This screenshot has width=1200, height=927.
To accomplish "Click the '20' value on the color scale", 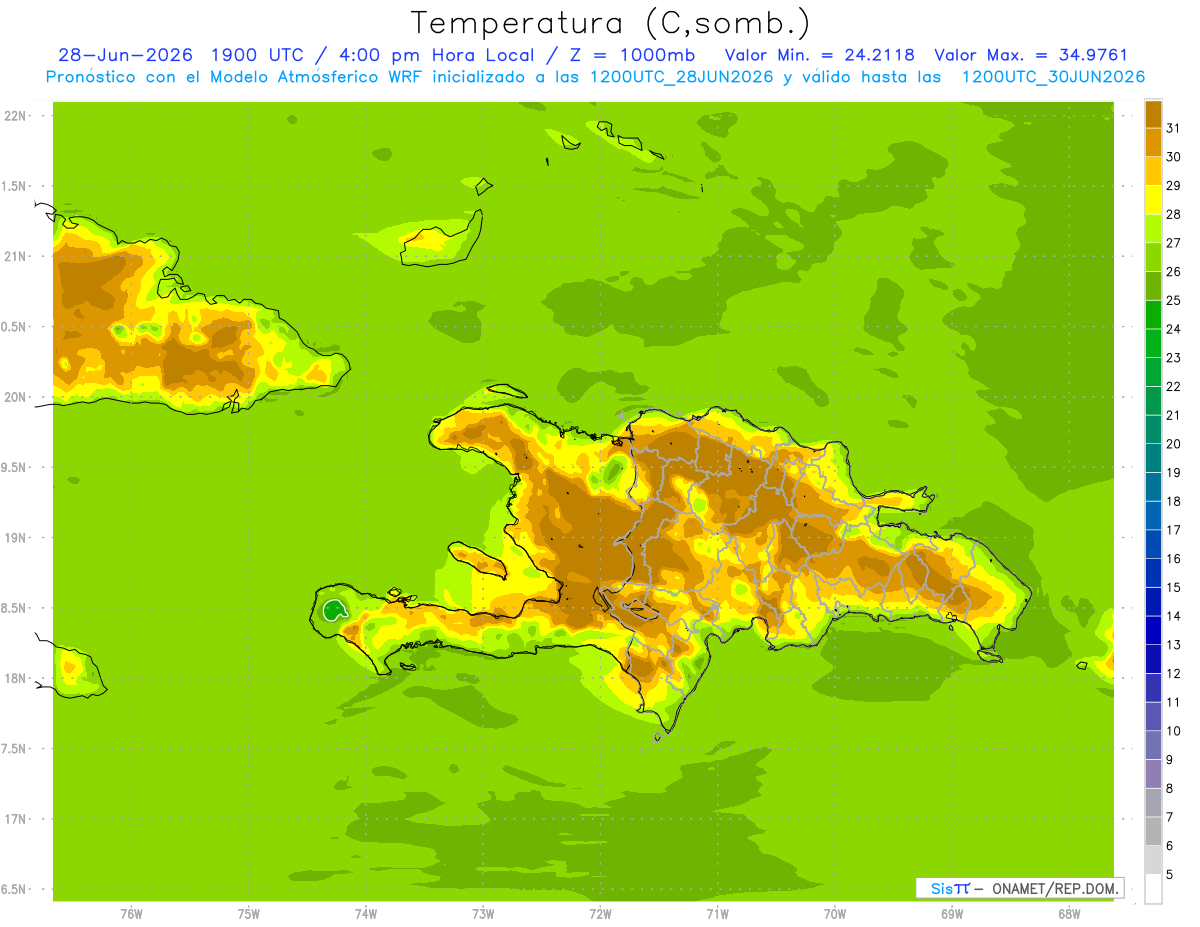I will point(1174,444).
